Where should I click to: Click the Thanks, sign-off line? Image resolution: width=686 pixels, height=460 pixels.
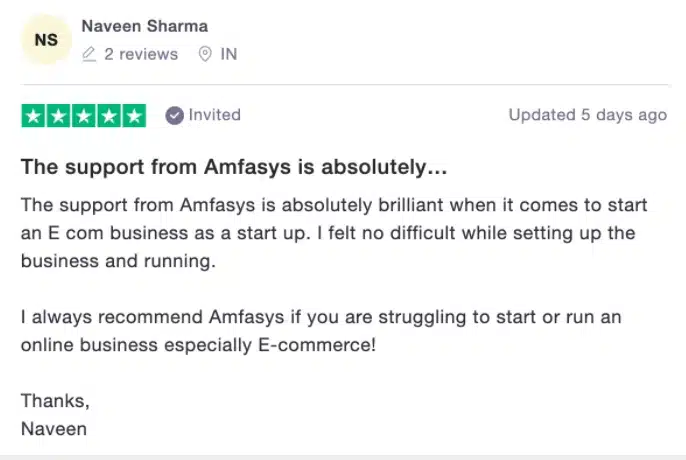(x=55, y=401)
